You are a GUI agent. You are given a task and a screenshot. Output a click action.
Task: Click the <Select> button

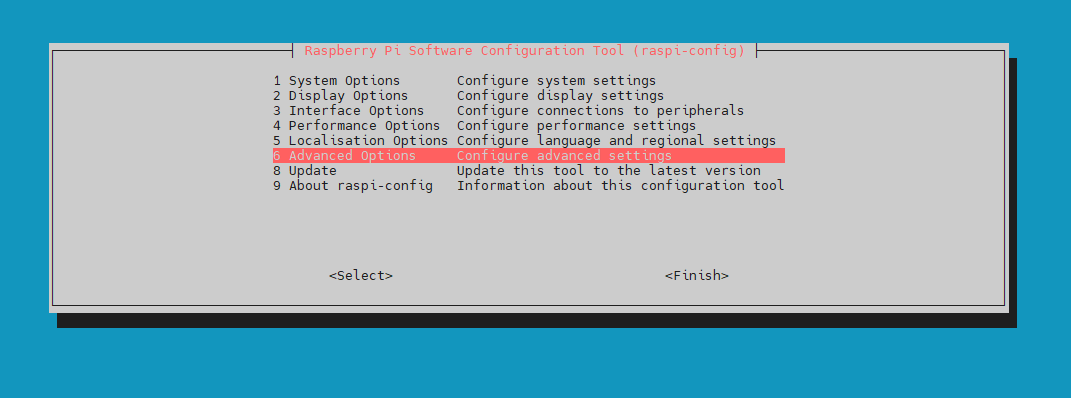361,276
